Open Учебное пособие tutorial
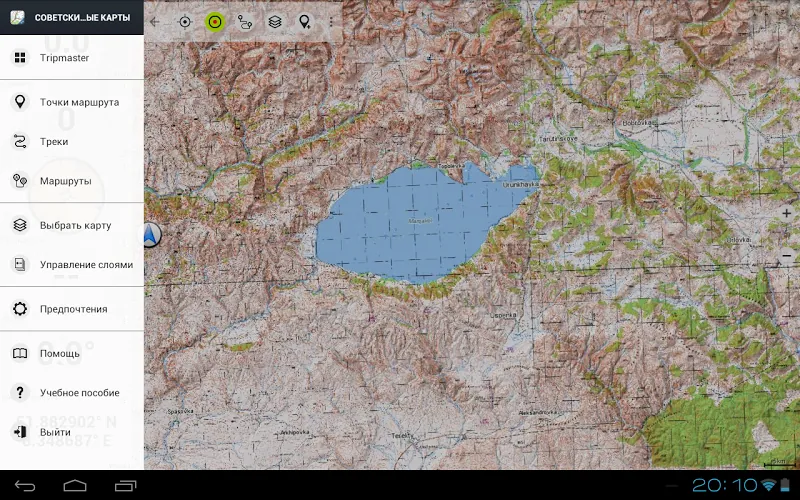The height and width of the screenshot is (500, 800). pos(71,392)
